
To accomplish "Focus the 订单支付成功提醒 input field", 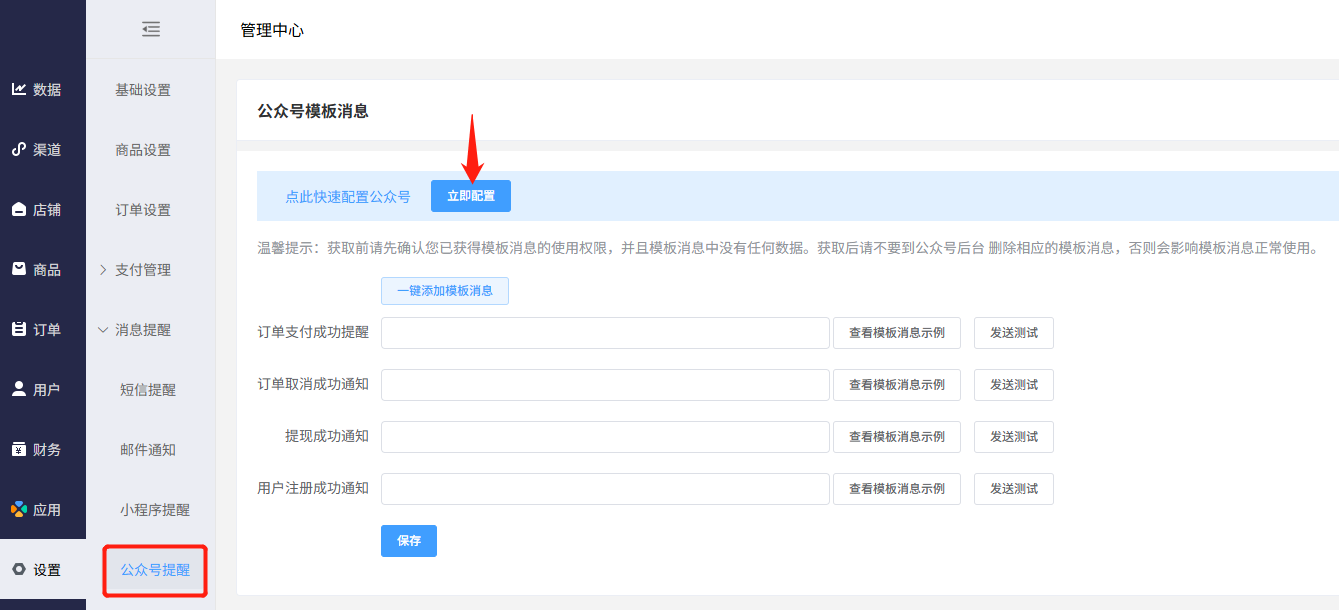I will coord(605,333).
